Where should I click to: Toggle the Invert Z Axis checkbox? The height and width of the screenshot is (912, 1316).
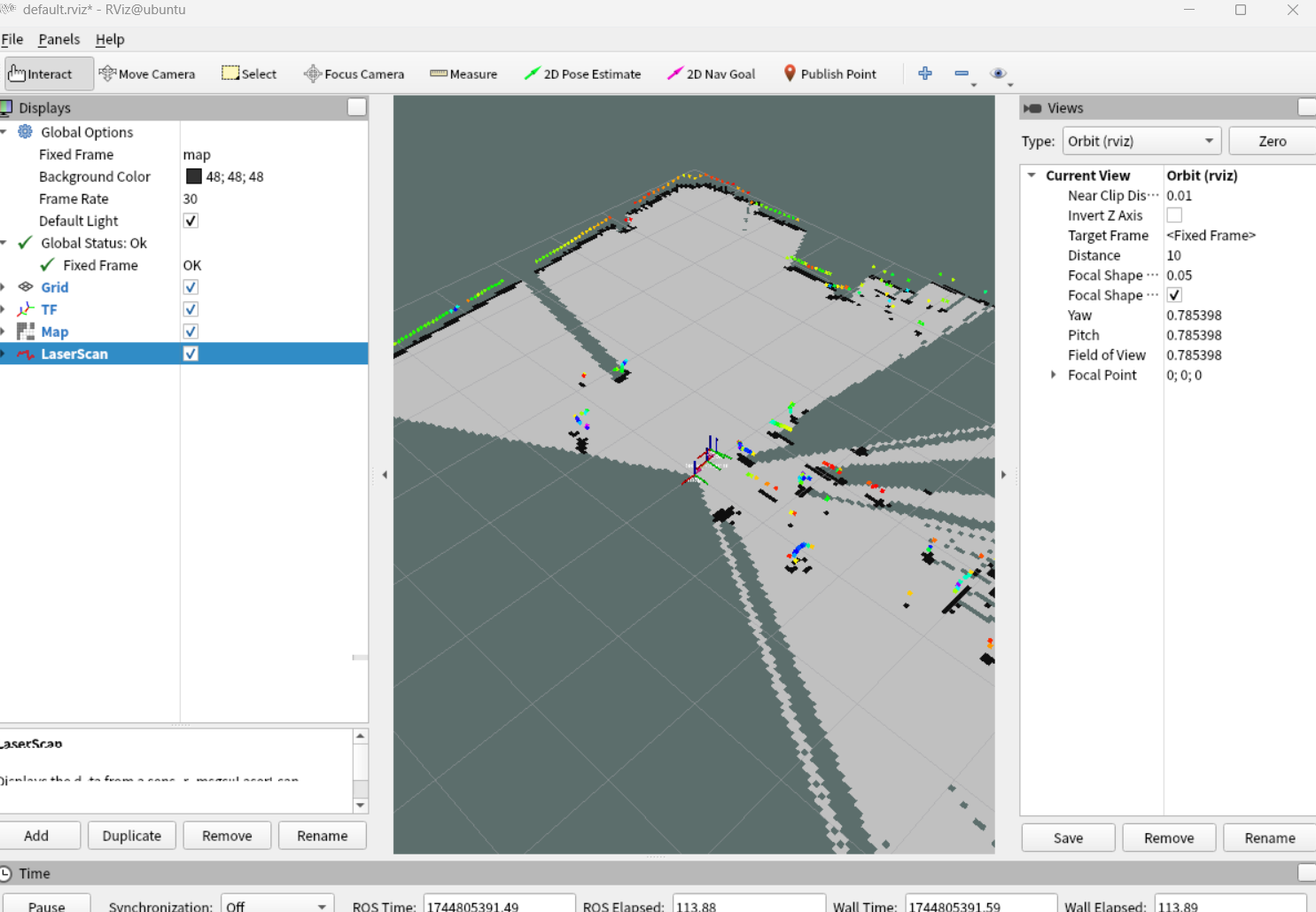(x=1174, y=215)
